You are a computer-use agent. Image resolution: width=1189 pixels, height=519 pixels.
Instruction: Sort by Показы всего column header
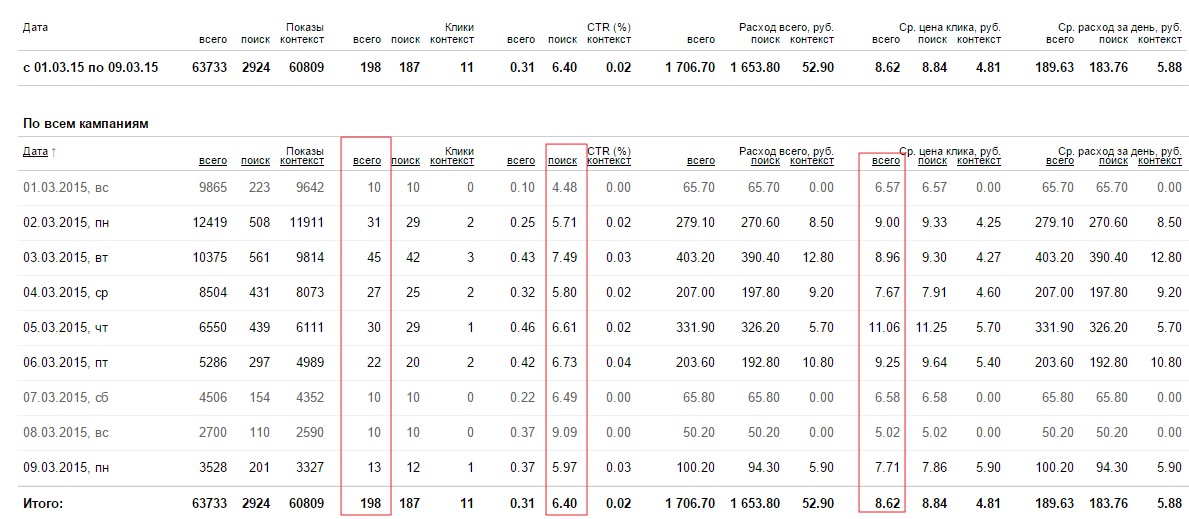pyautogui.click(x=213, y=160)
